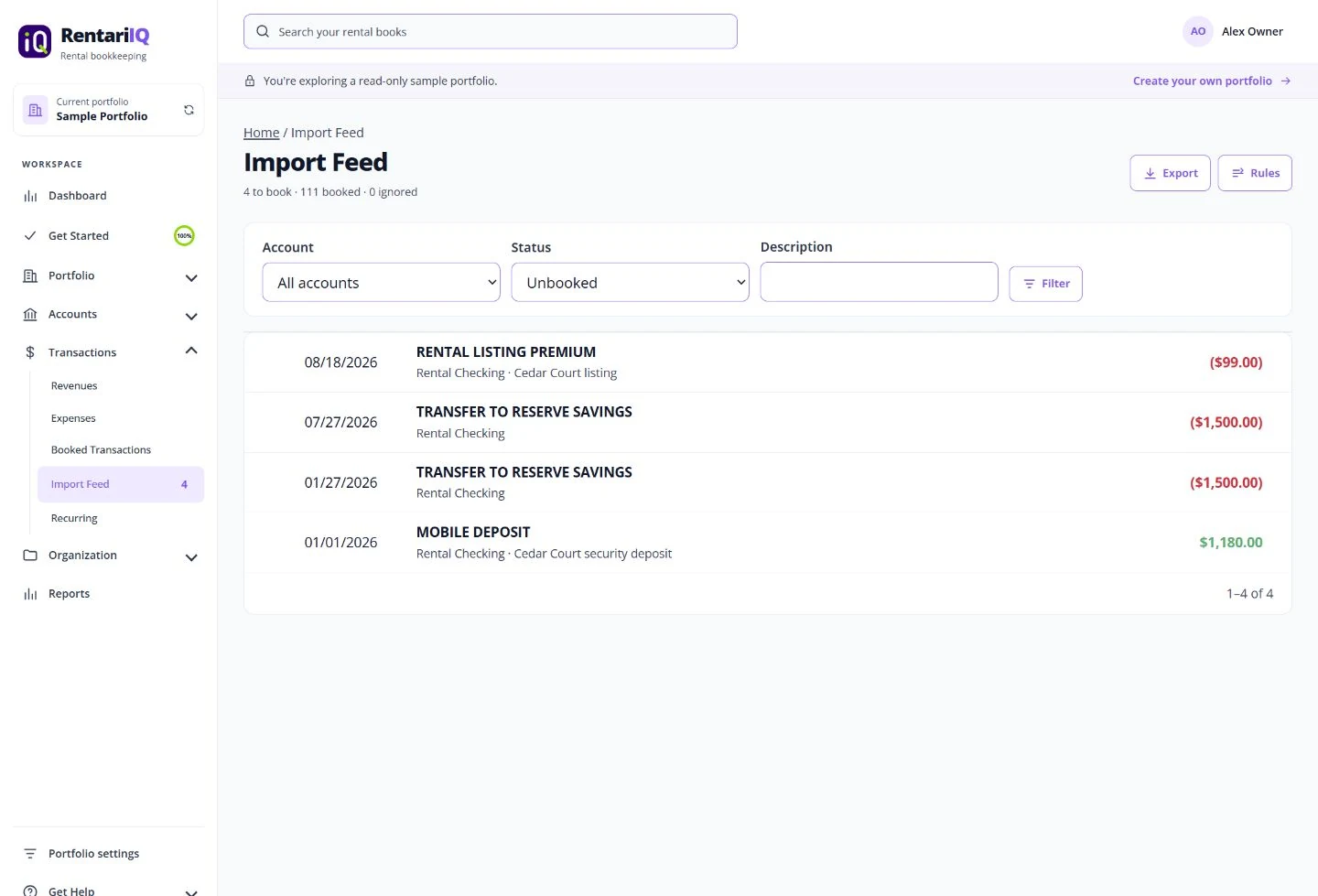Screen dimensions: 1318x896
Task: Open the 01/27/2026 TRANSFER TO RESERVE SAVINGS row
Action: [768, 482]
